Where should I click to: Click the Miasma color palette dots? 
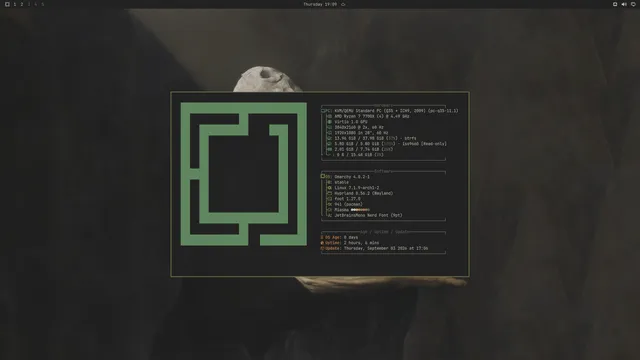coord(360,210)
